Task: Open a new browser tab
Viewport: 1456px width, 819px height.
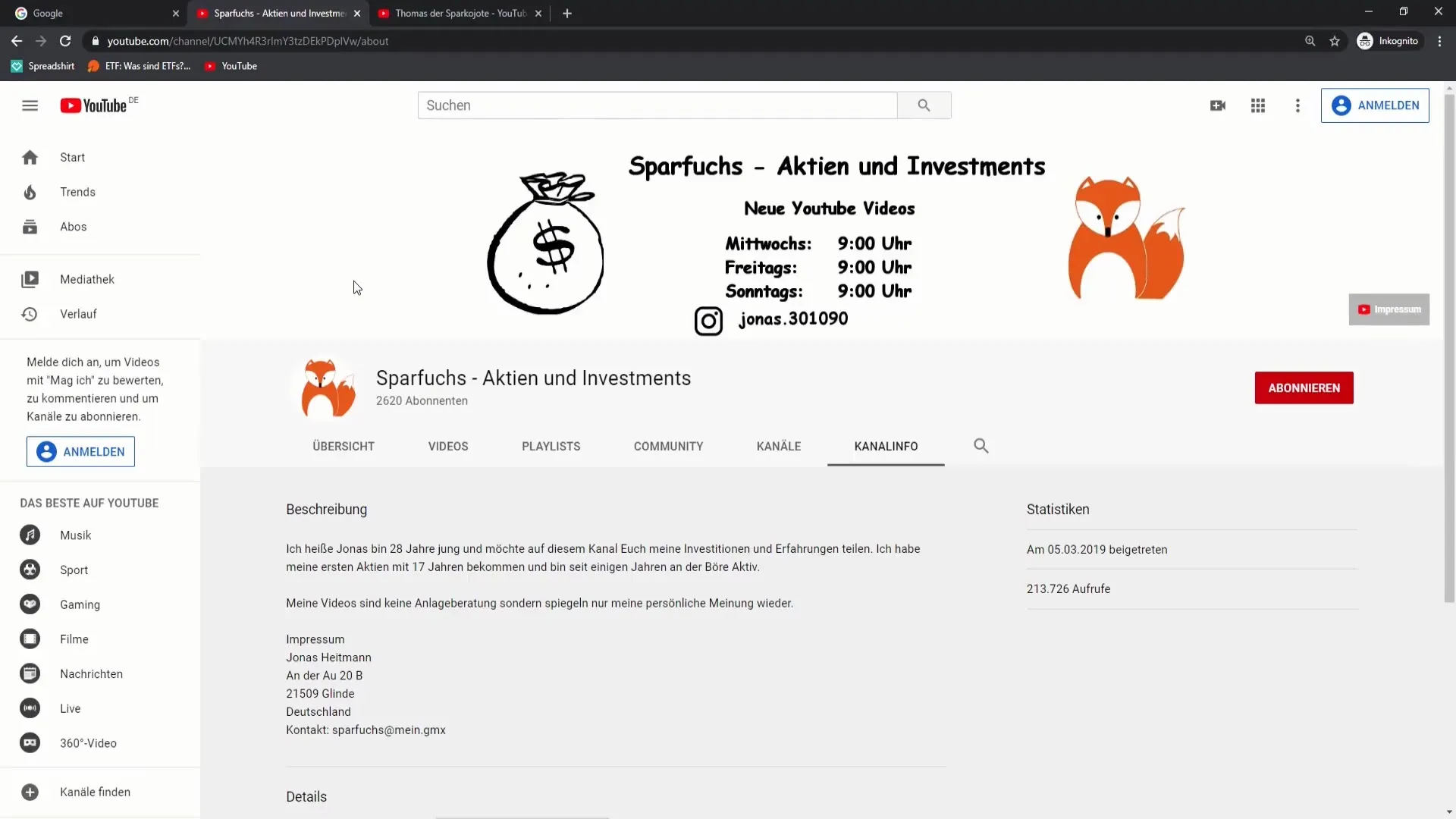Action: (567, 13)
